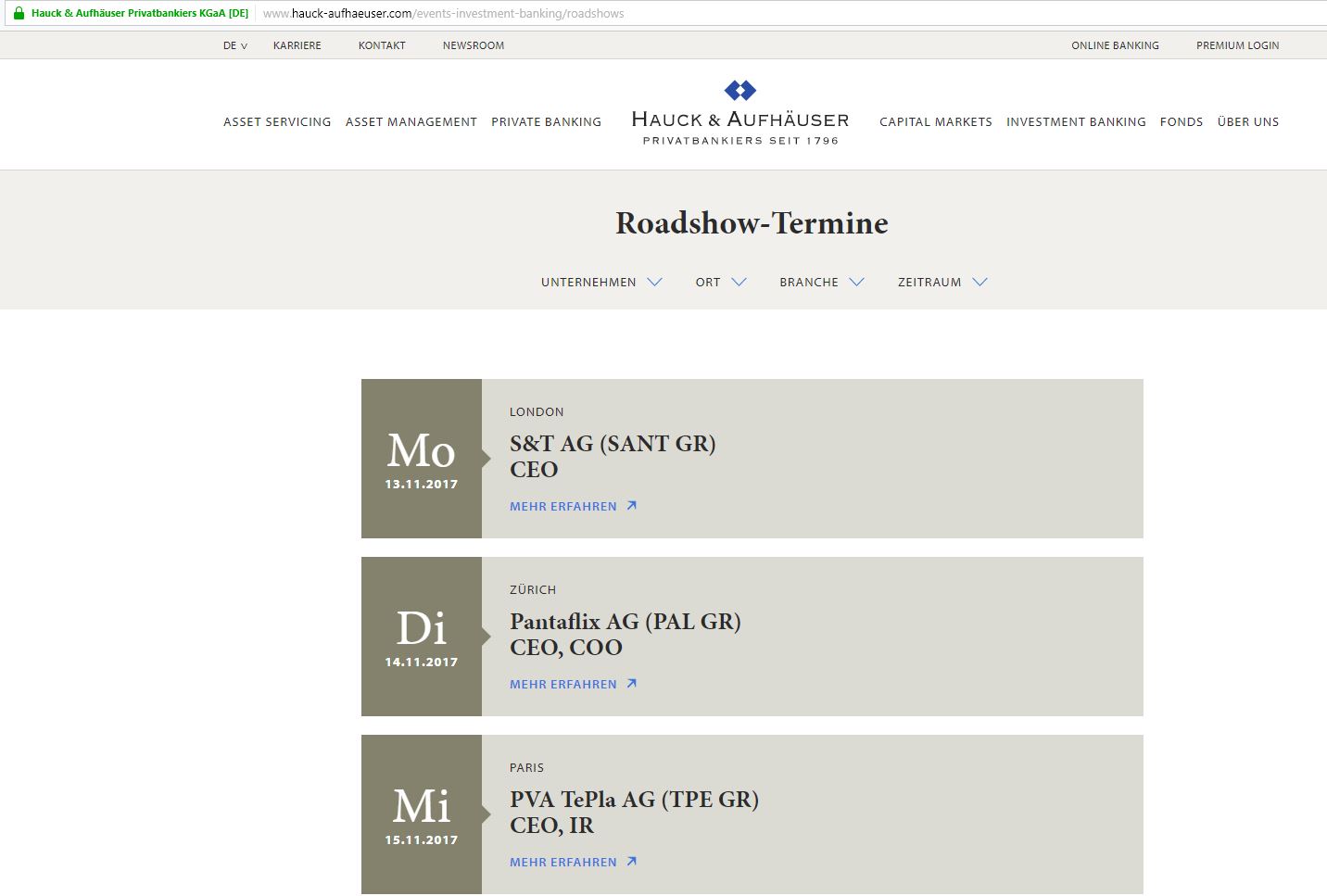Image resolution: width=1327 pixels, height=896 pixels.
Task: Expand the Zeitraum filter dropdown
Action: click(942, 282)
